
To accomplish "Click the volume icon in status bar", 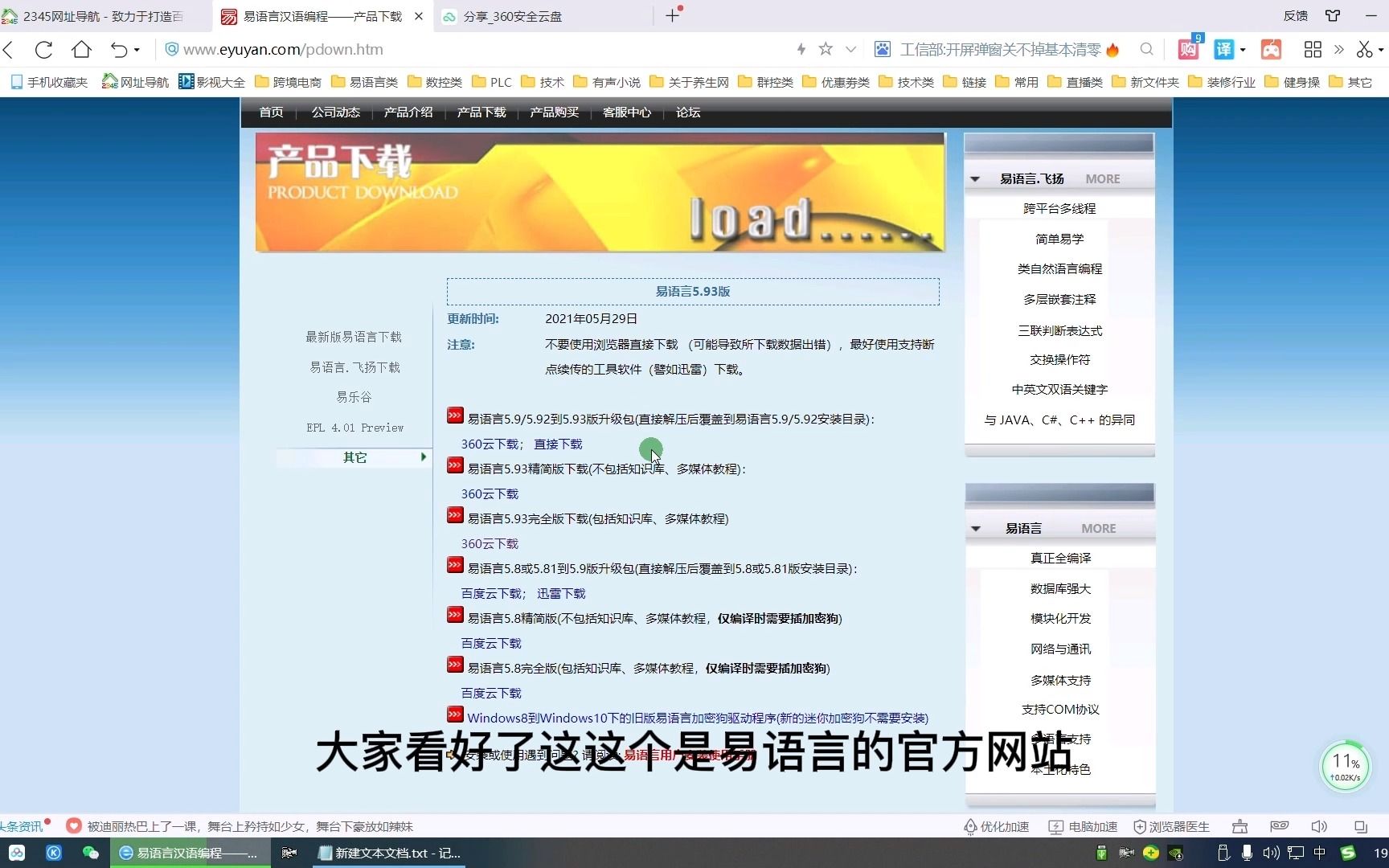I will tap(1319, 826).
